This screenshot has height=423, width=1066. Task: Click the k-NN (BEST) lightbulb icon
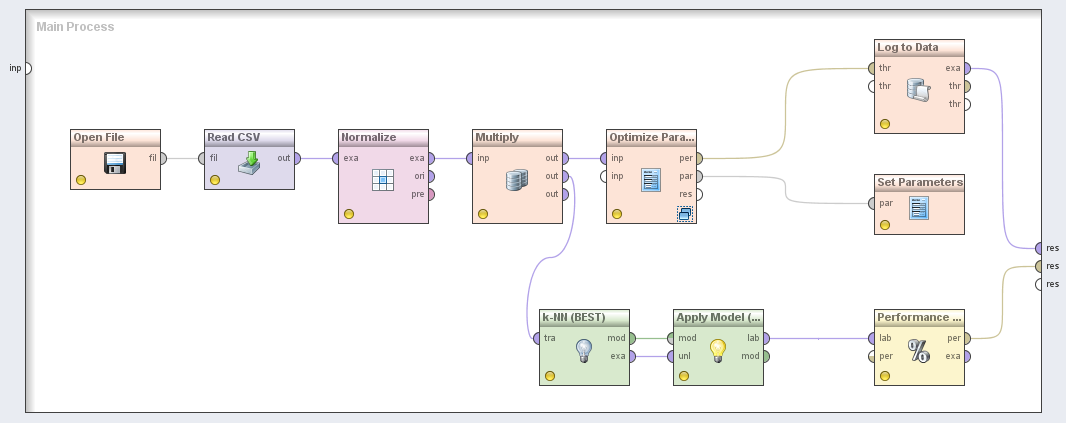[x=584, y=350]
